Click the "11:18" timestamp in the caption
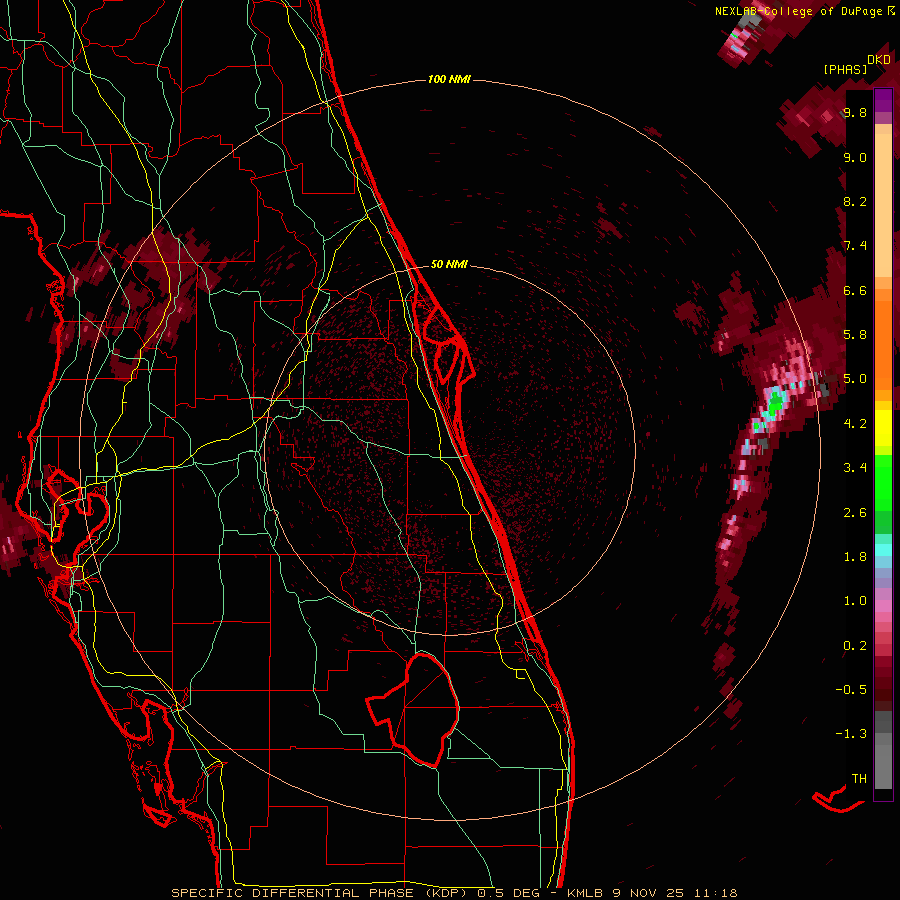 [715, 893]
